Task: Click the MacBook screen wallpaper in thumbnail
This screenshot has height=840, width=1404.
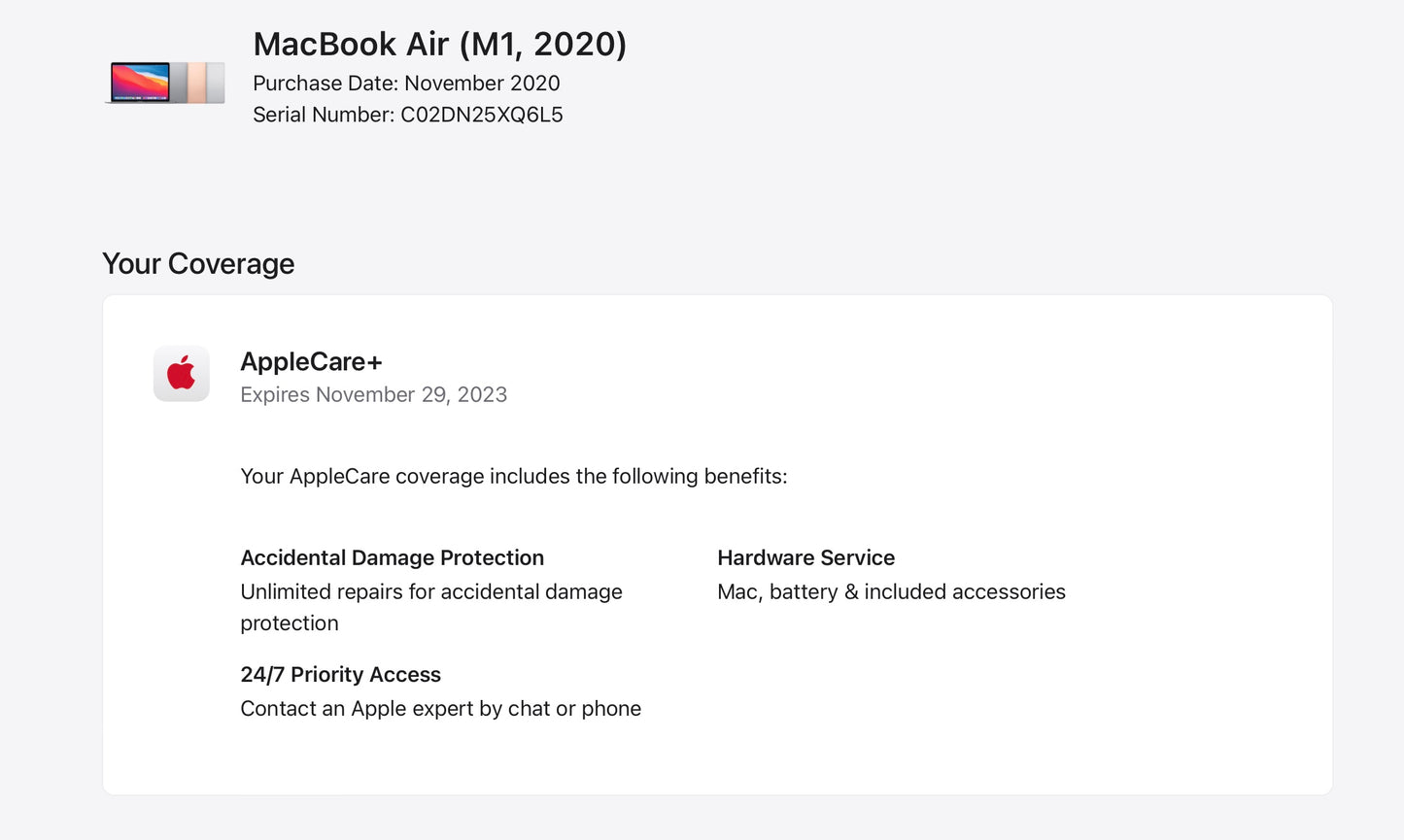Action: coord(140,81)
